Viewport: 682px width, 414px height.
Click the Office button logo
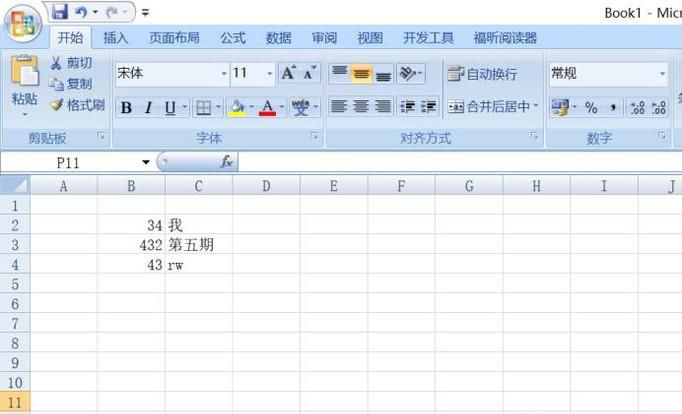(x=24, y=23)
